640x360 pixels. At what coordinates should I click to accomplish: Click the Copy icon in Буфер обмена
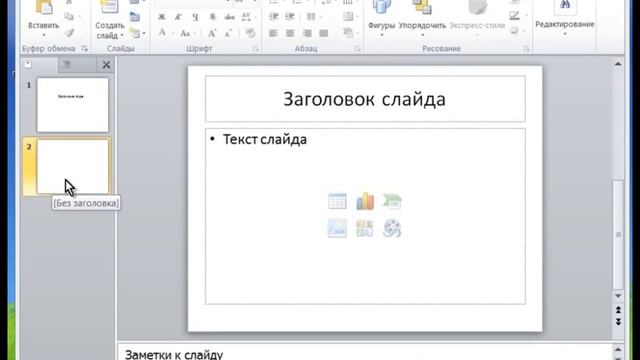[69, 16]
